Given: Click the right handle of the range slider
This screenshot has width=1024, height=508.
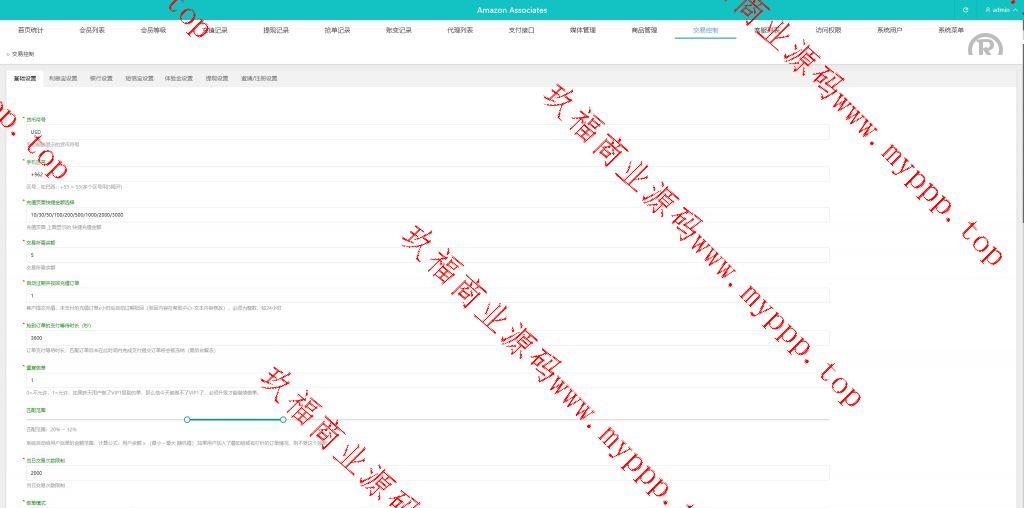Looking at the screenshot, I should (284, 419).
